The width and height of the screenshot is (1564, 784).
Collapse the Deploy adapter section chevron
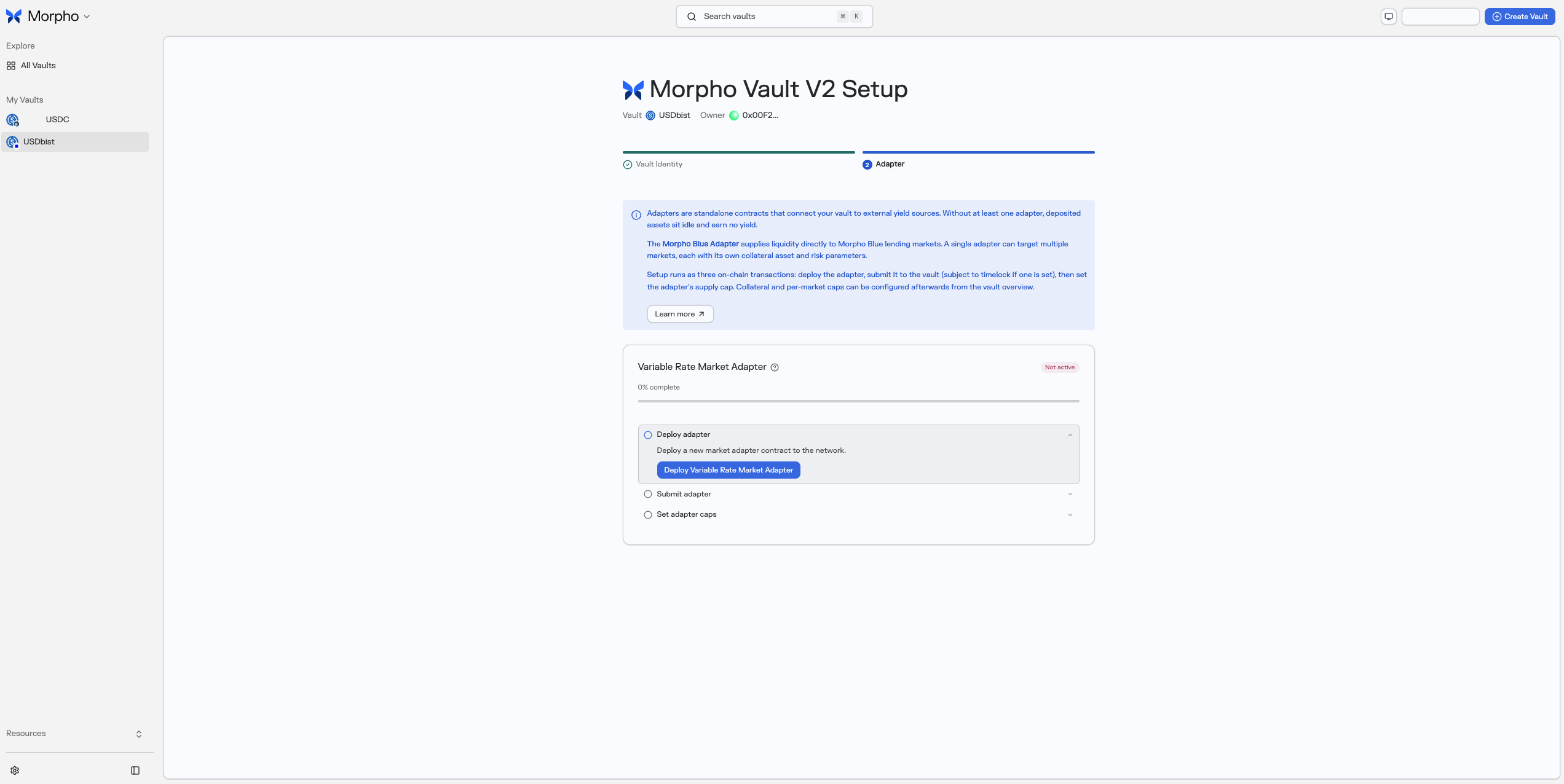pos(1070,435)
